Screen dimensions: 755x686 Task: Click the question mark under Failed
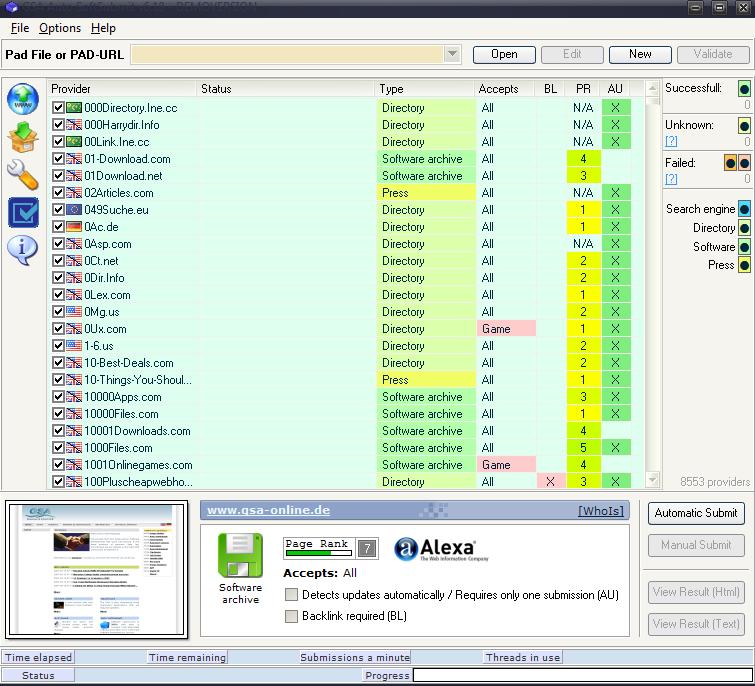pyautogui.click(x=671, y=179)
